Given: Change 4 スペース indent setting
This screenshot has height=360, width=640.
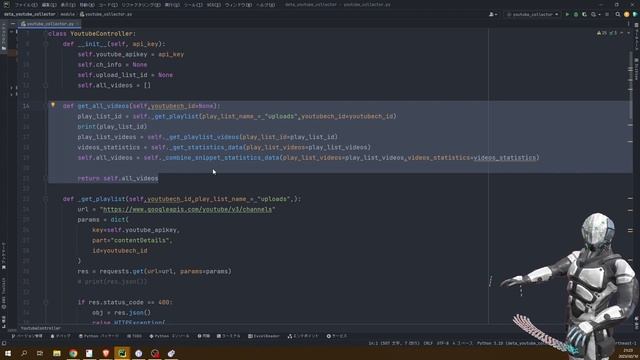Looking at the screenshot, I should click(x=463, y=343).
